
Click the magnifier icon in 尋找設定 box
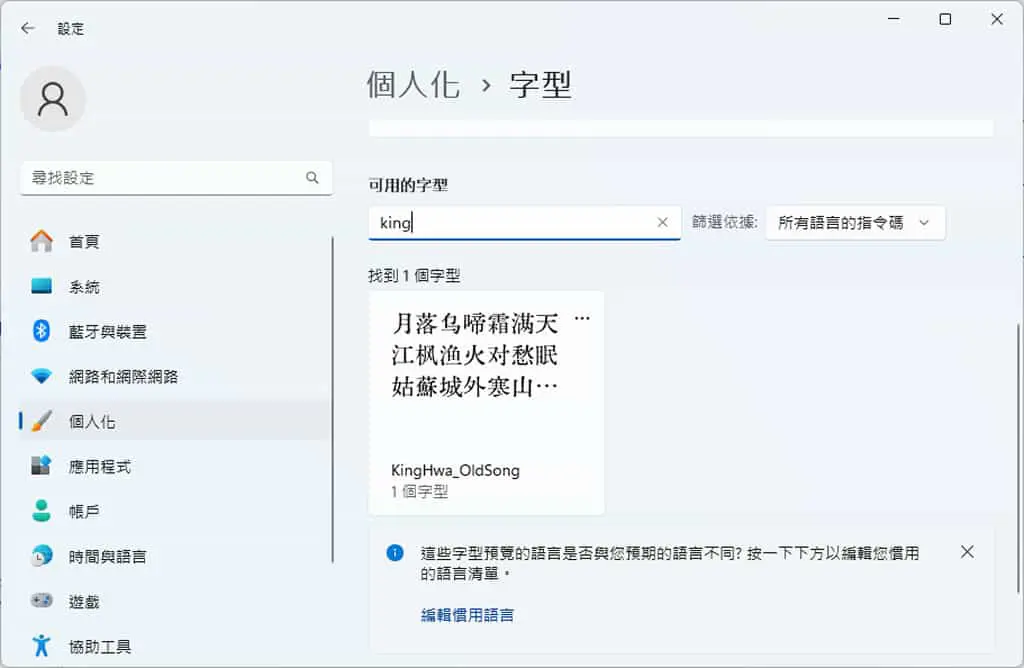[x=312, y=178]
